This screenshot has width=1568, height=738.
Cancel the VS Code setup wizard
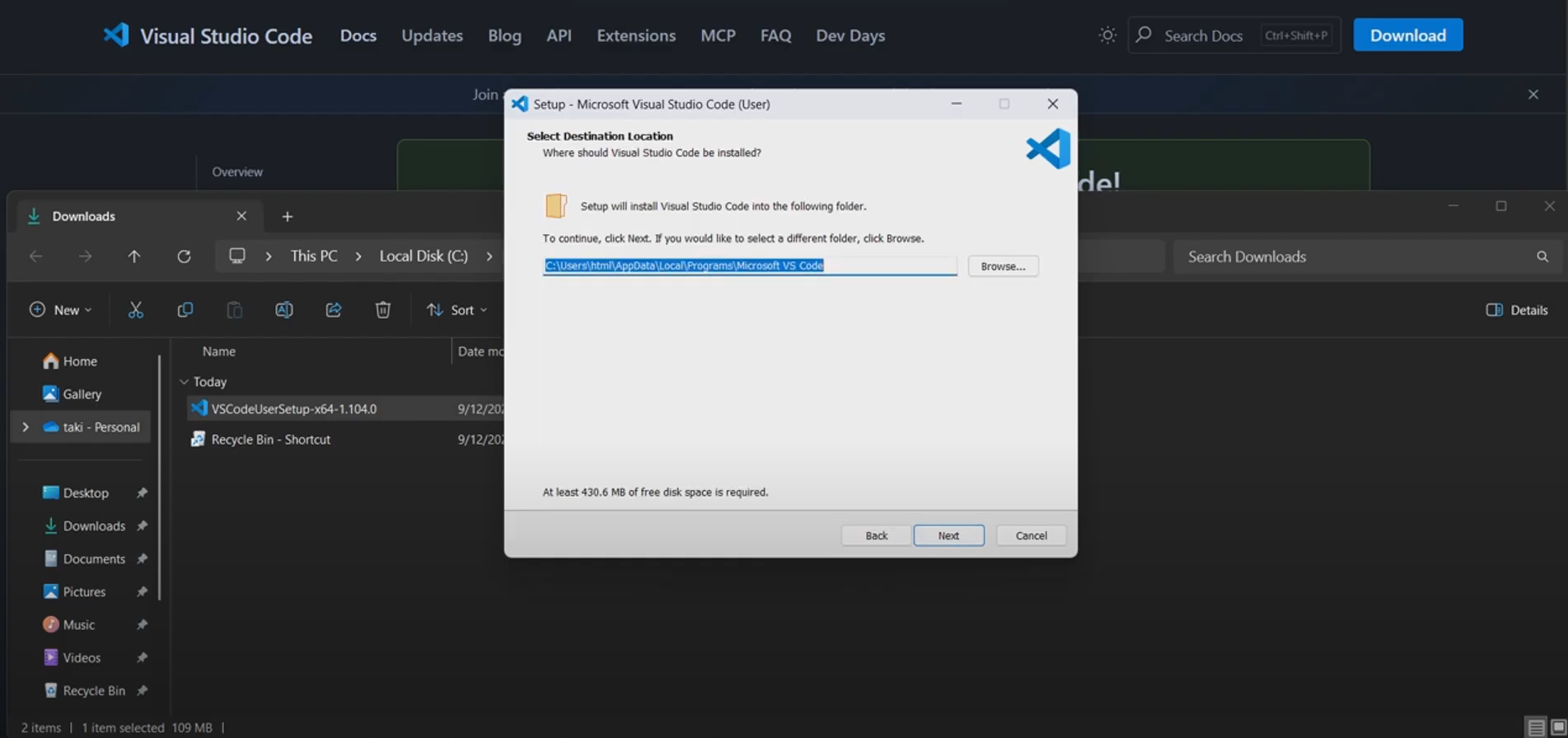pyautogui.click(x=1031, y=535)
